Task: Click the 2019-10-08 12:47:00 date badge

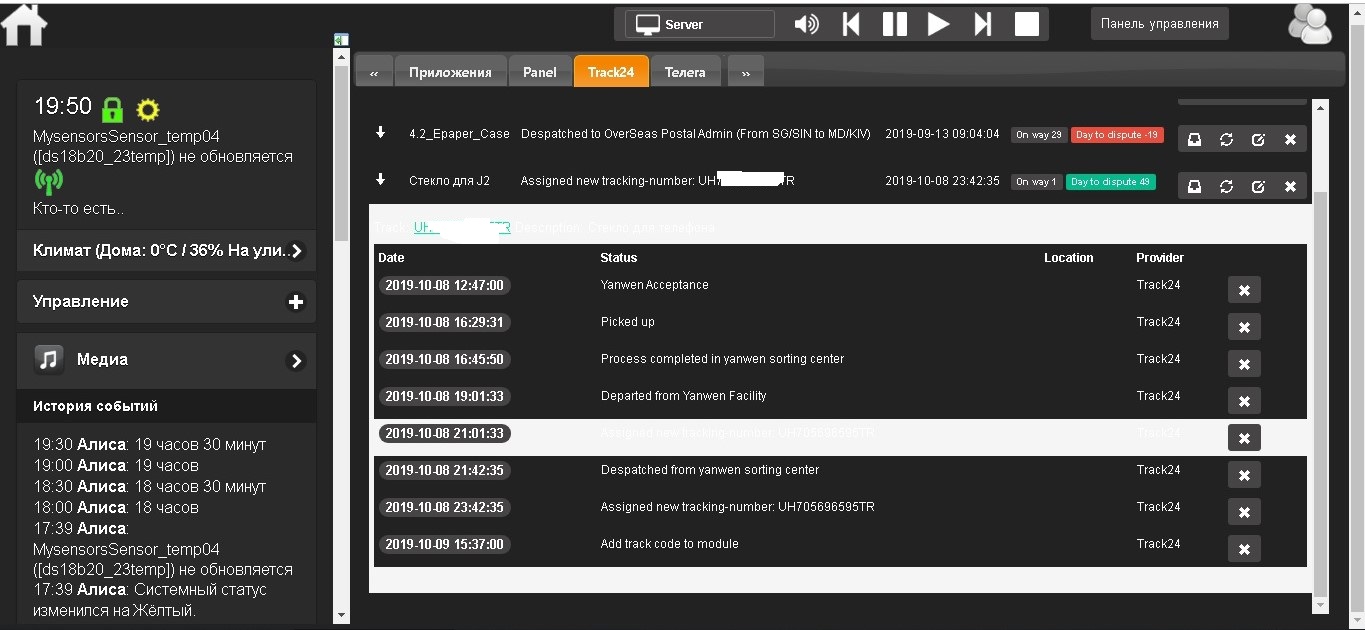Action: 445,285
